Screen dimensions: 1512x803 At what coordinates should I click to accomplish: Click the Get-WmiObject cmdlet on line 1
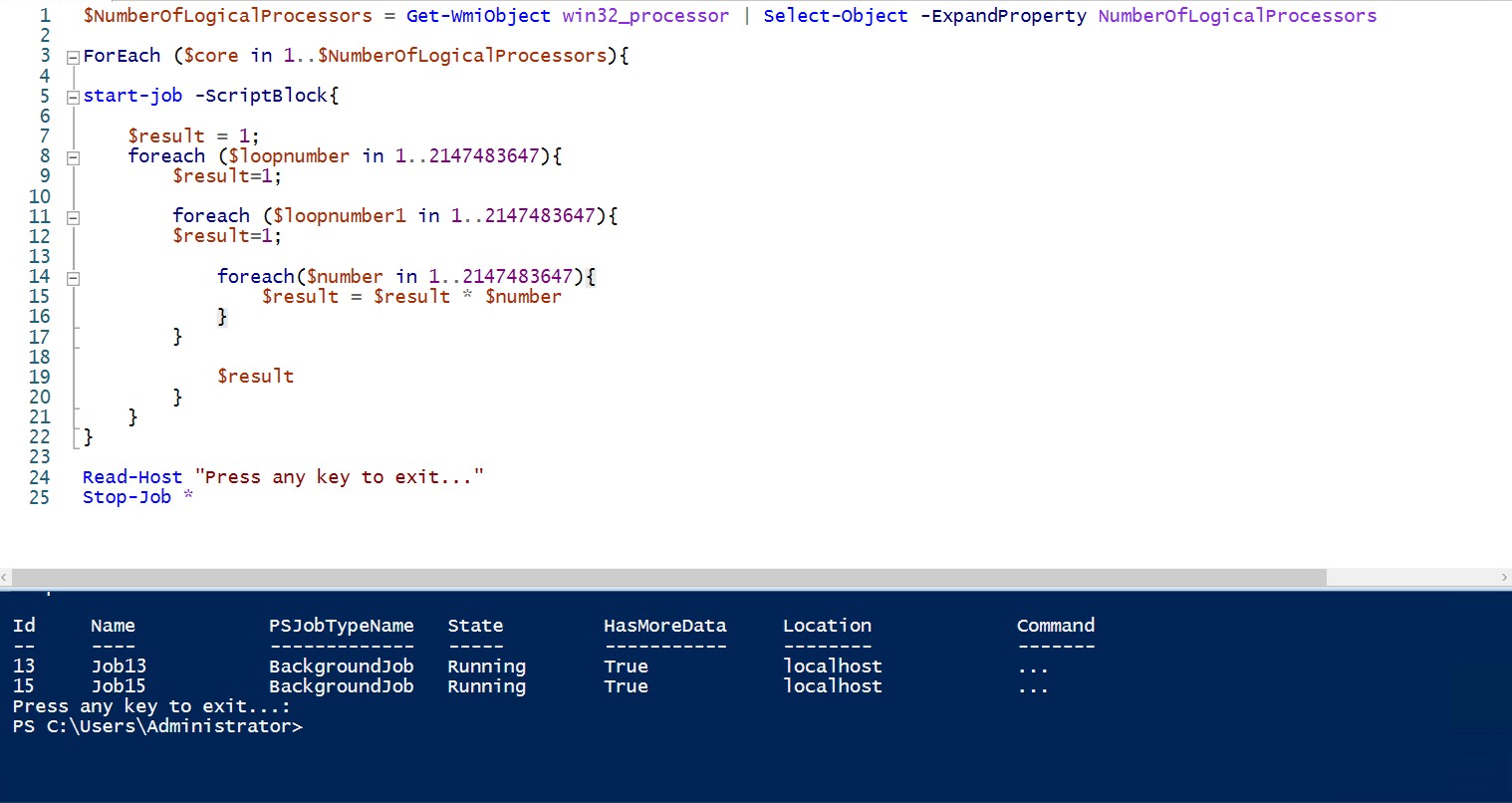tap(478, 16)
